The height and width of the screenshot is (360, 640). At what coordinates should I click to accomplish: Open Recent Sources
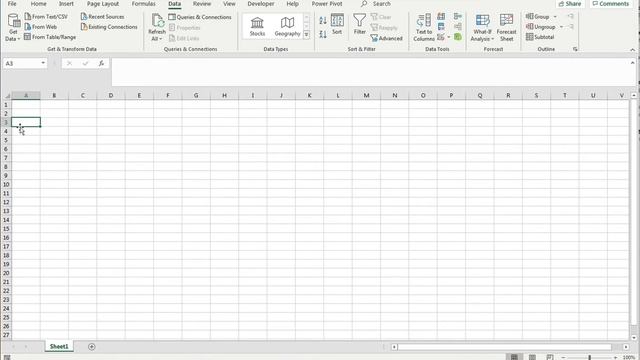pos(102,17)
